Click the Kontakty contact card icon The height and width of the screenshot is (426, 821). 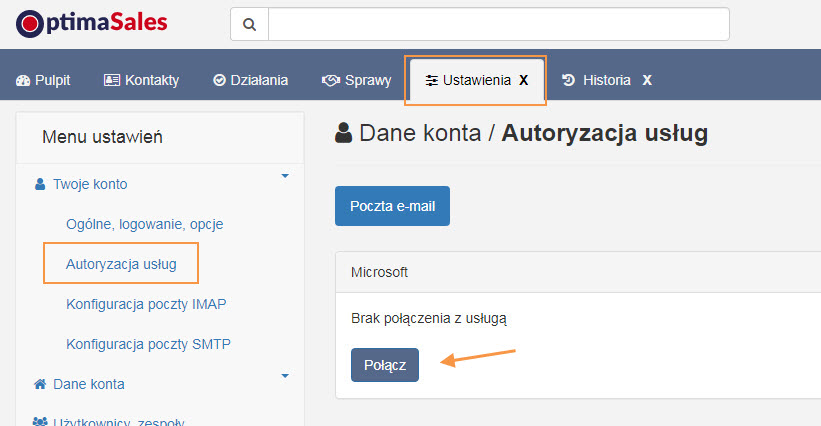click(x=112, y=80)
